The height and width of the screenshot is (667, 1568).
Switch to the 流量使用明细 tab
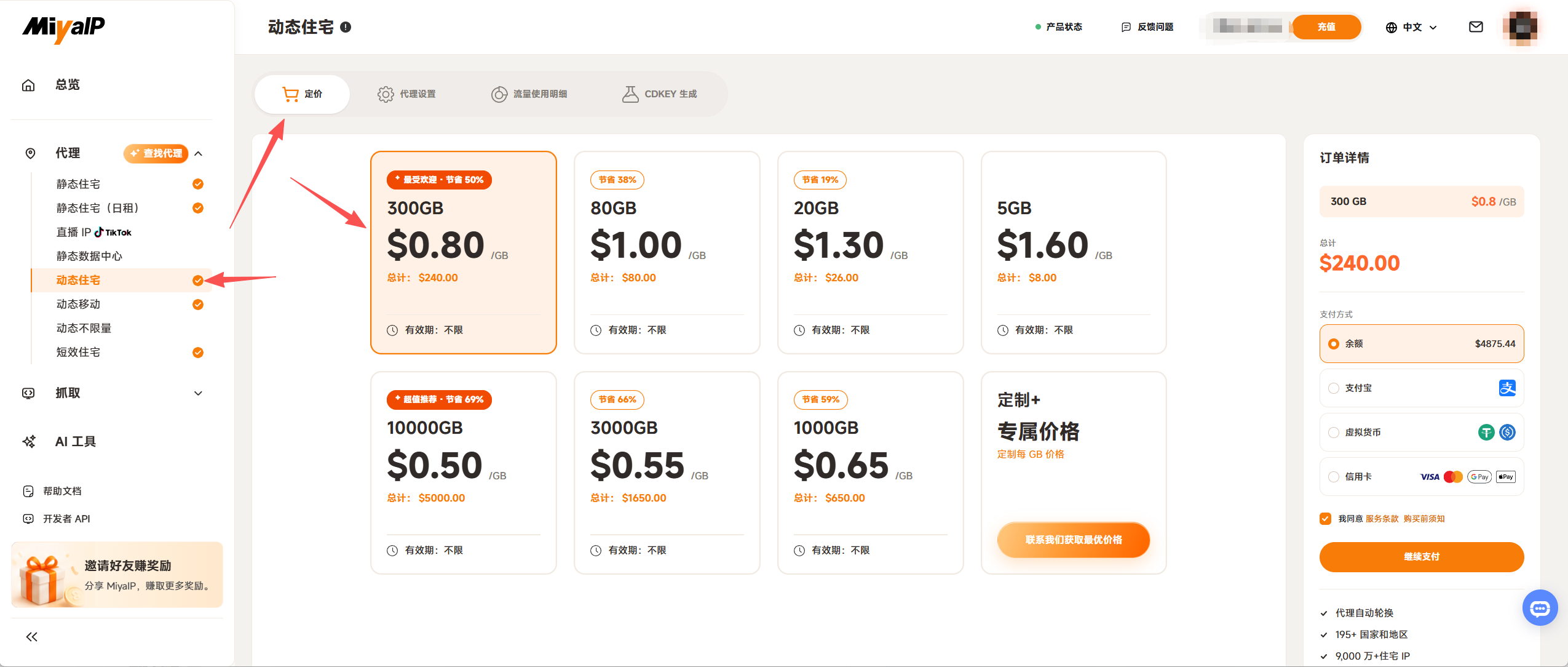pyautogui.click(x=529, y=94)
